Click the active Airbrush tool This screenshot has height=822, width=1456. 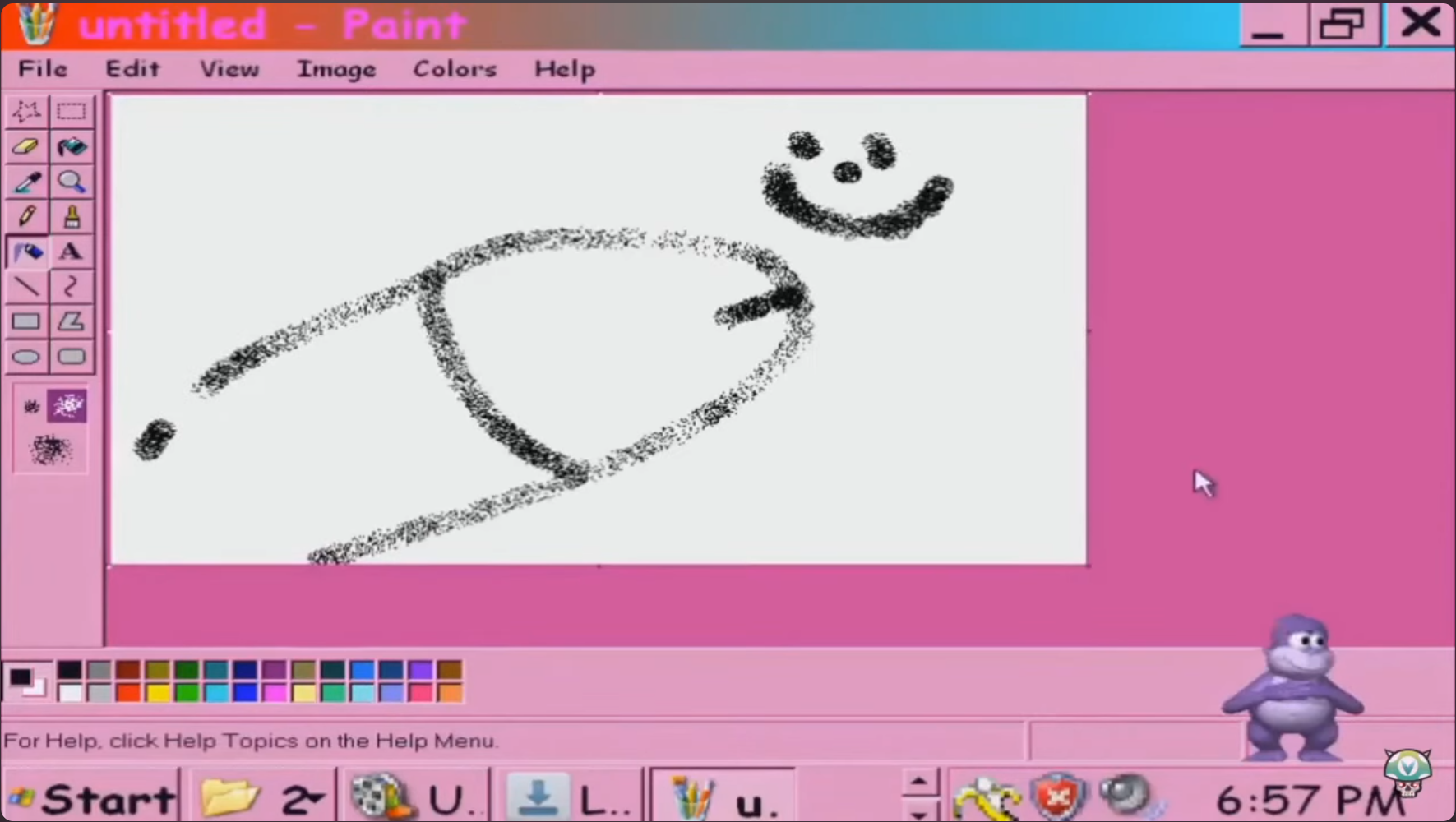point(26,252)
